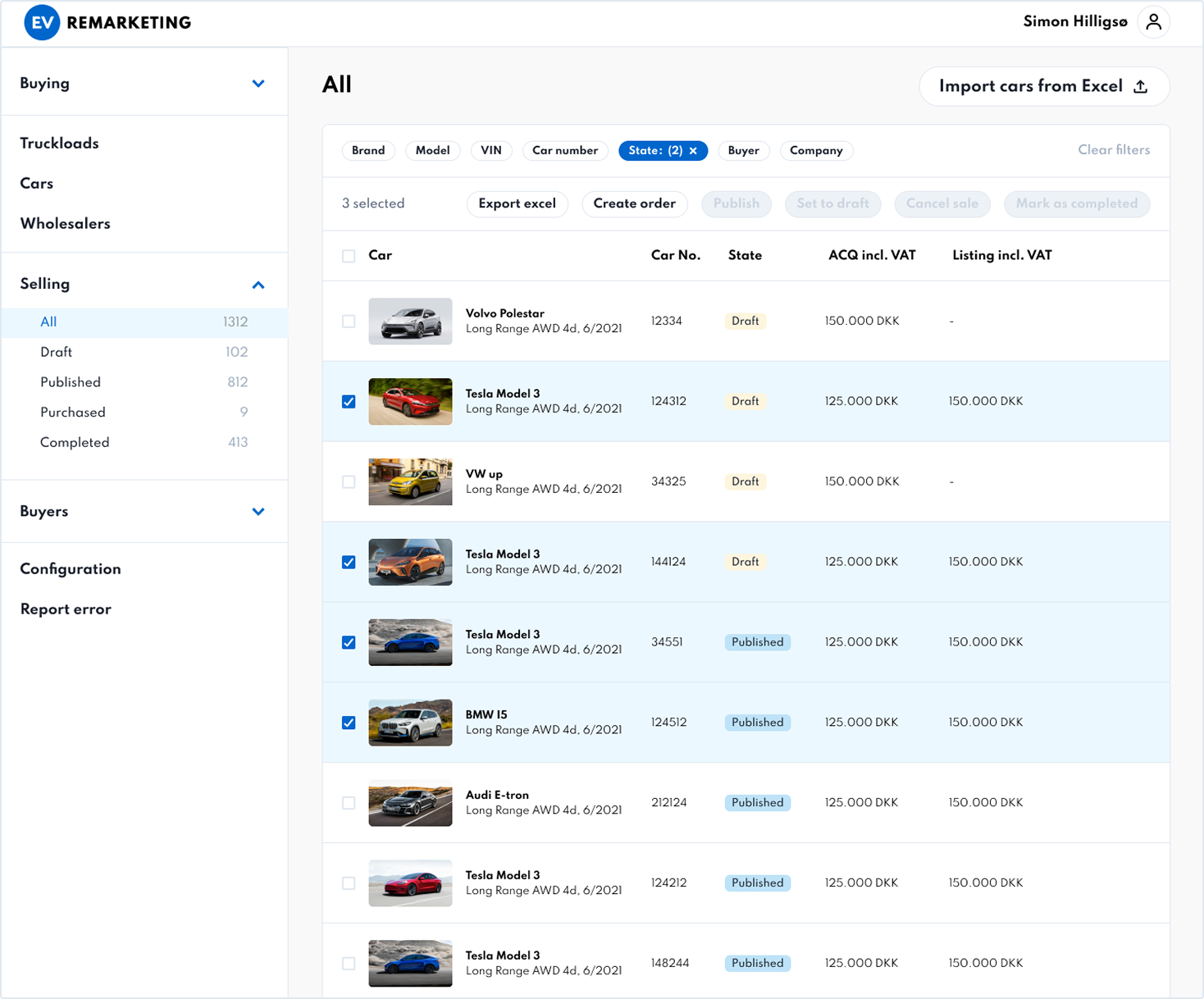Open Report error in the sidebar
Image resolution: width=1204 pixels, height=999 pixels.
[x=66, y=609]
